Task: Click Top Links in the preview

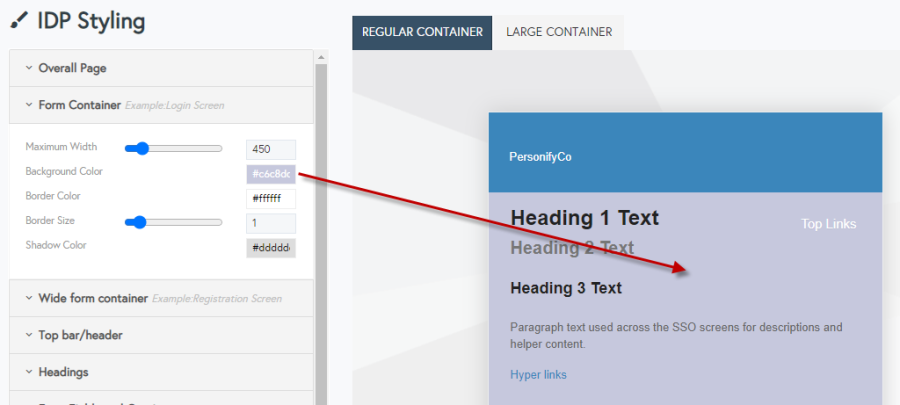Action: (828, 224)
